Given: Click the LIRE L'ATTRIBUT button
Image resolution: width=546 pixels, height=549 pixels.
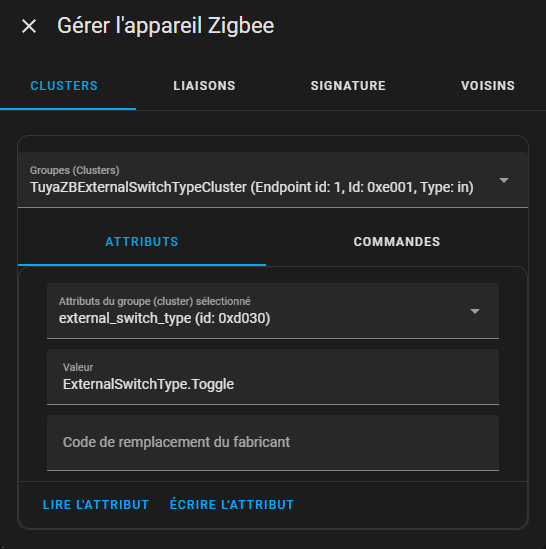Looking at the screenshot, I should 96,505.
